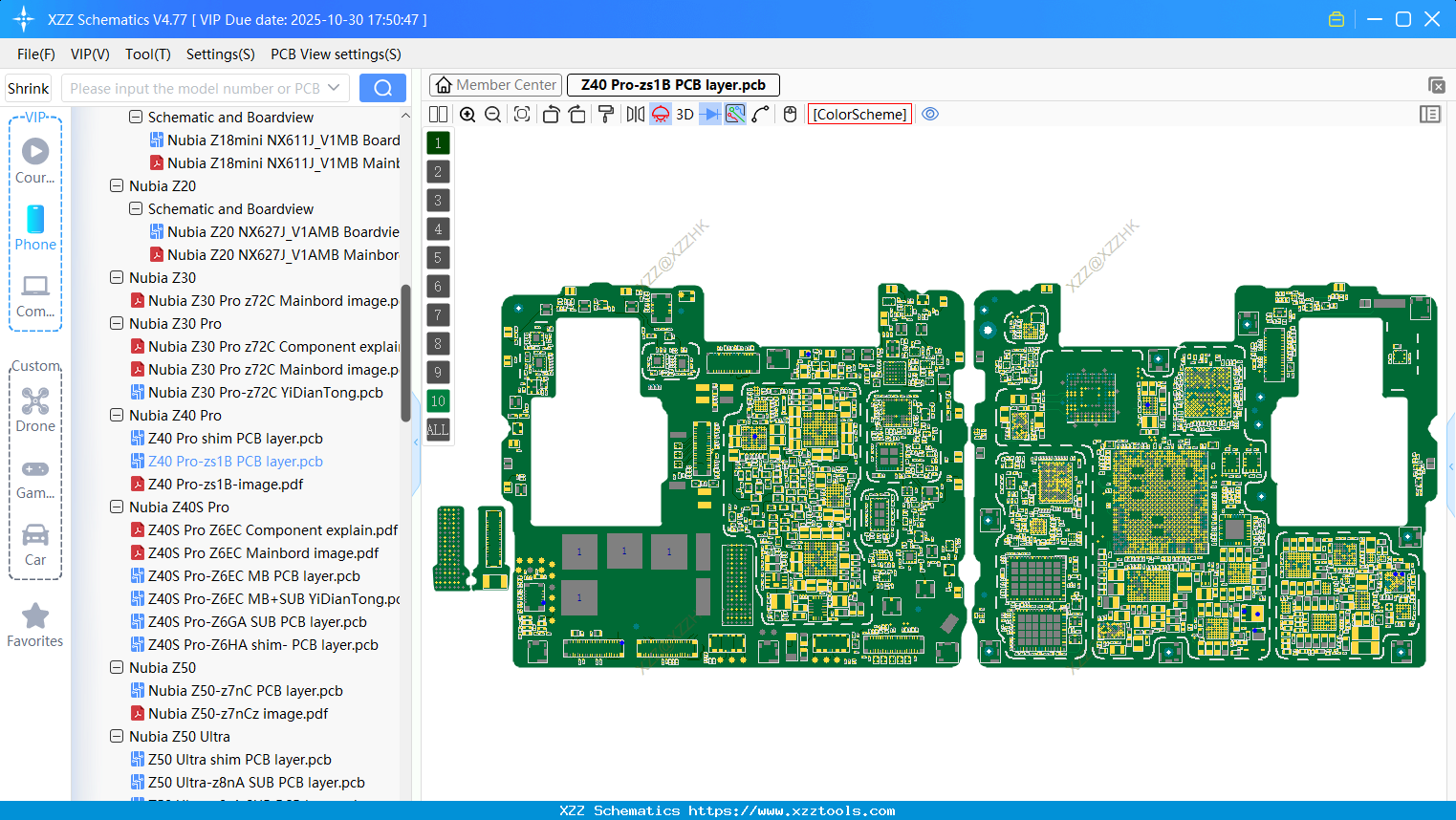
Task: Switch to 3D view mode
Action: (684, 114)
